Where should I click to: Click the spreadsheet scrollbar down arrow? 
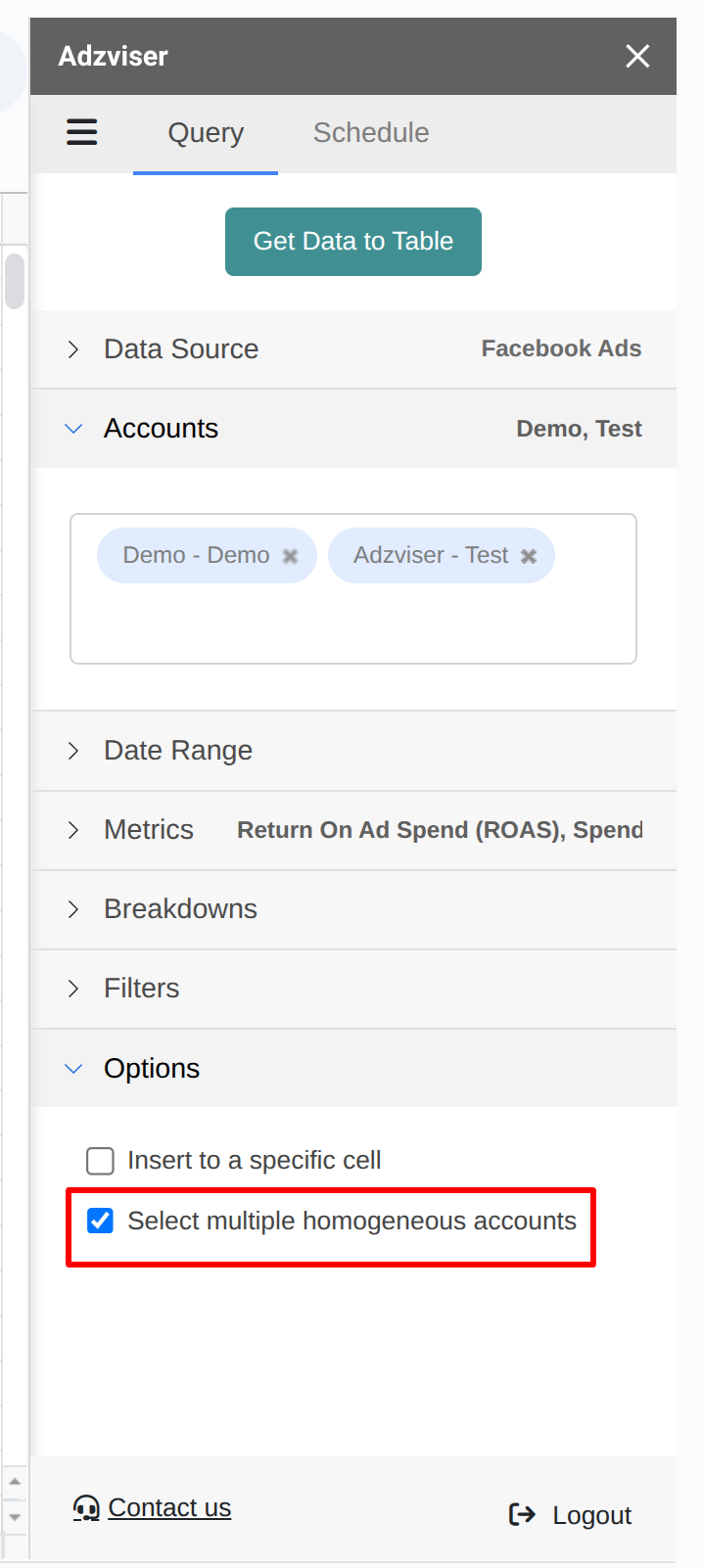(15, 1517)
